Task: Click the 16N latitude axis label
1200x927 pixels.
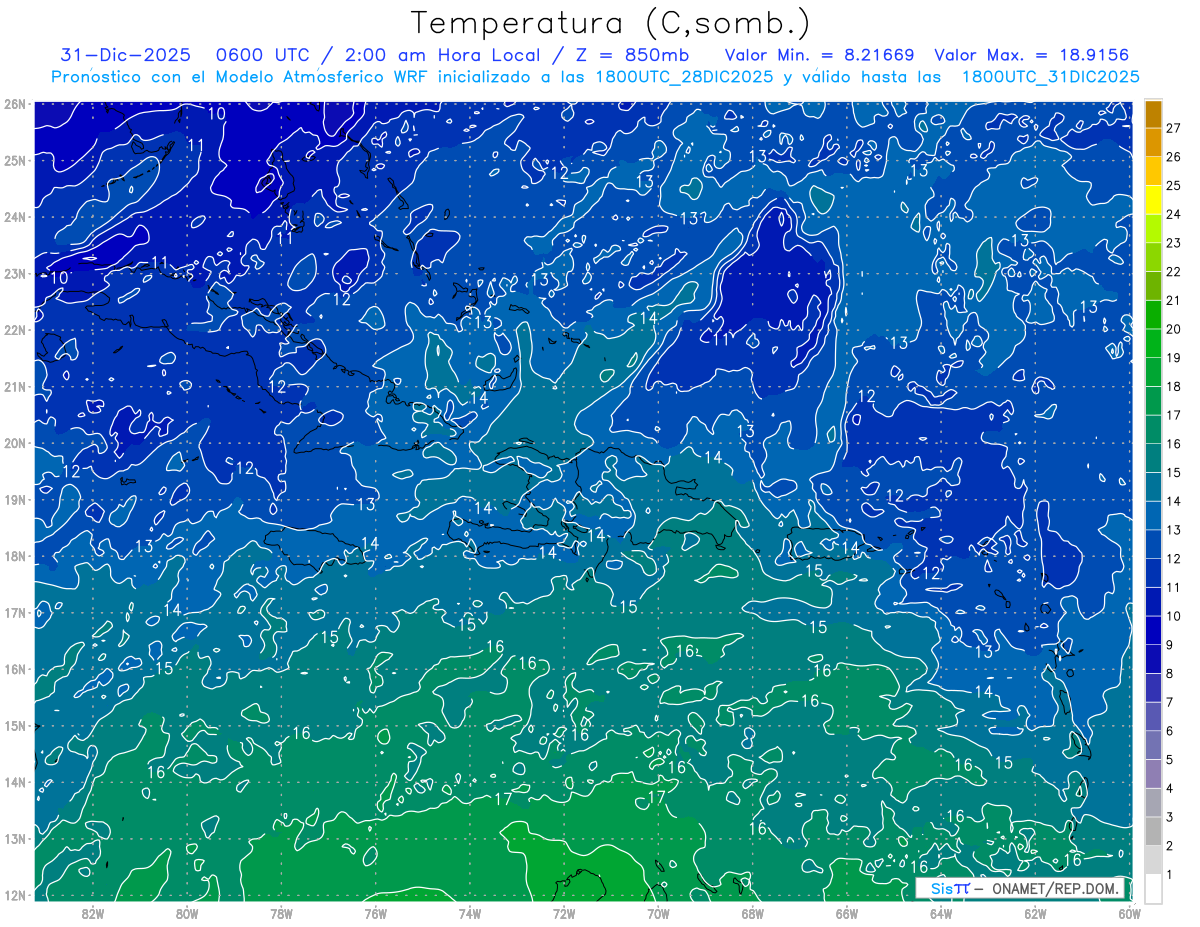Action: pyautogui.click(x=14, y=669)
